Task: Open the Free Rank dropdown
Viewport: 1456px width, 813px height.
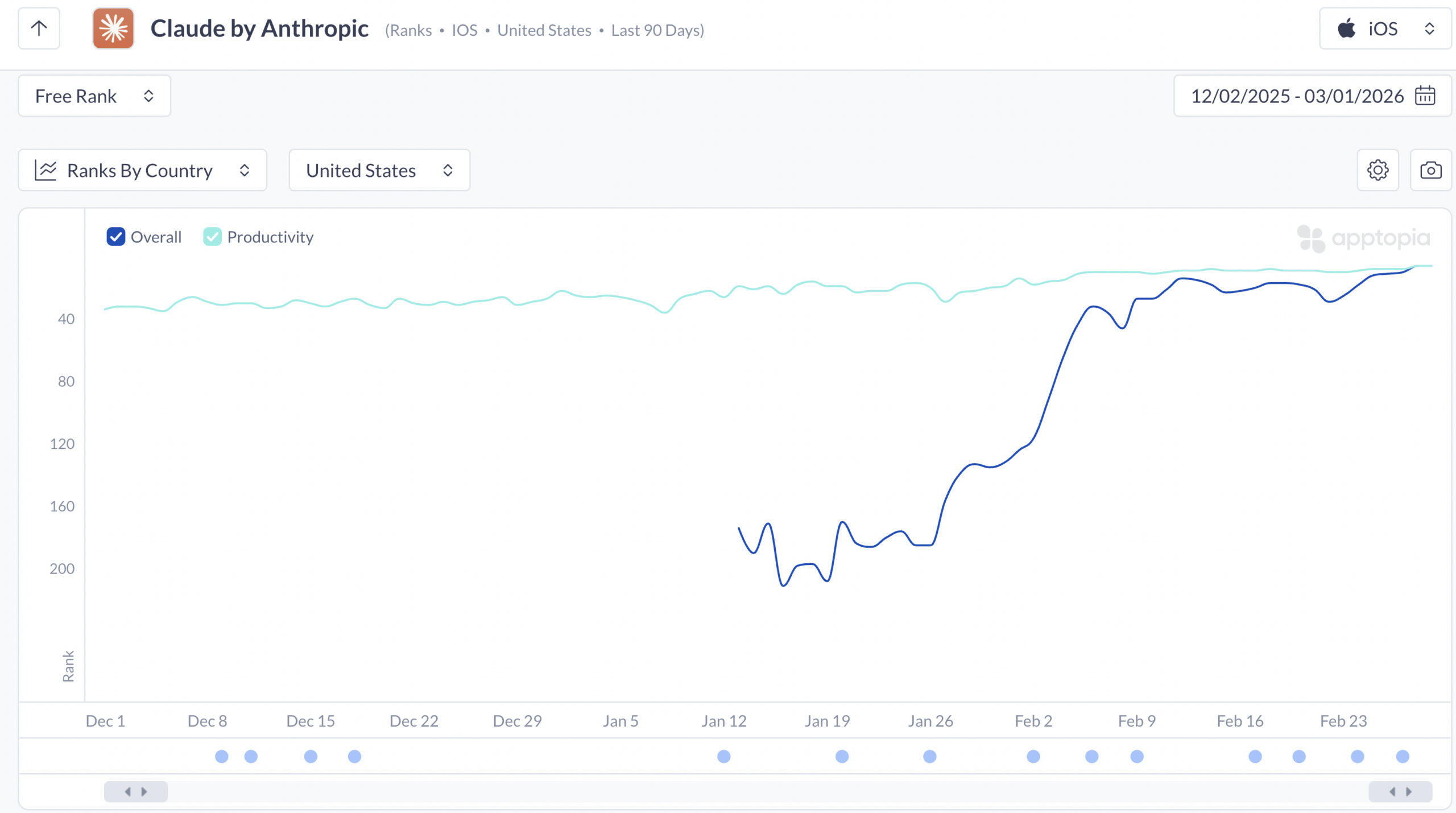Action: (94, 96)
